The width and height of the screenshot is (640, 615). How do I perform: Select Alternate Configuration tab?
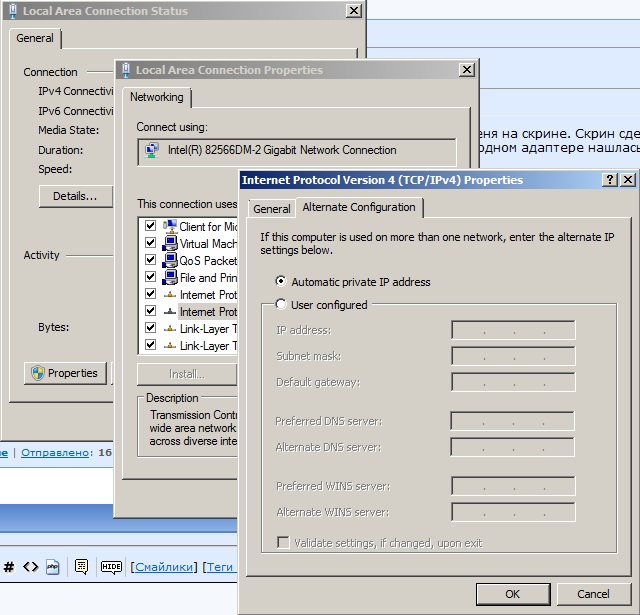359,207
